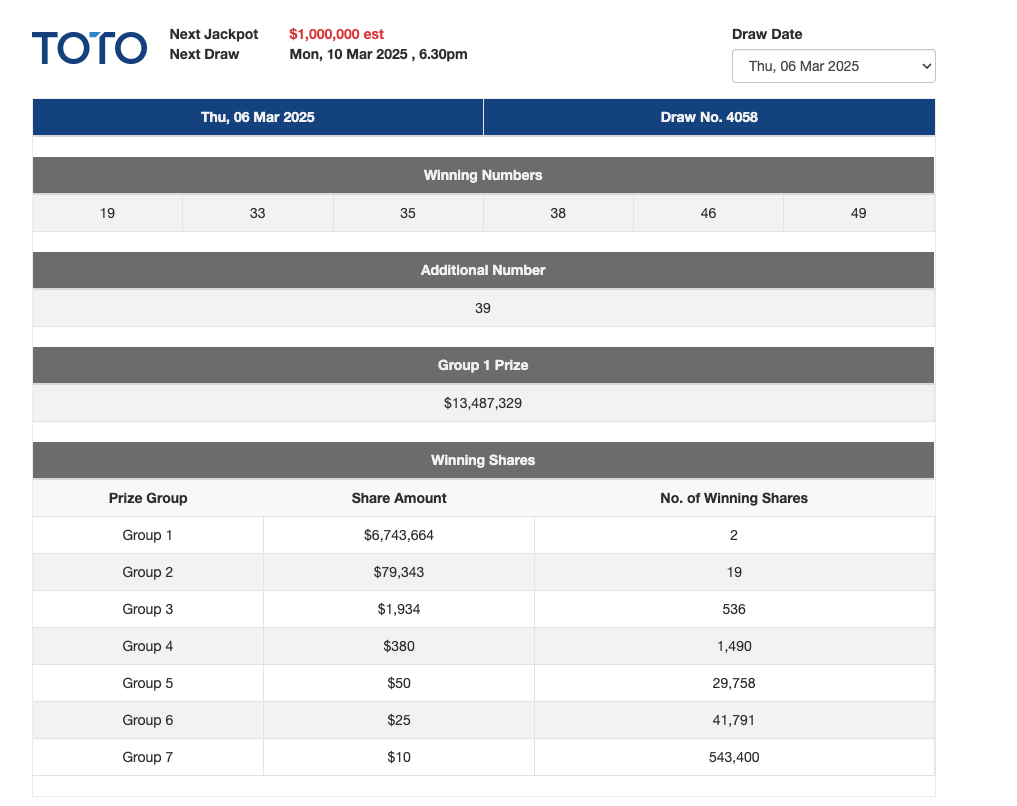This screenshot has height=806, width=1017.
Task: Click the TOTO logo
Action: (89, 46)
